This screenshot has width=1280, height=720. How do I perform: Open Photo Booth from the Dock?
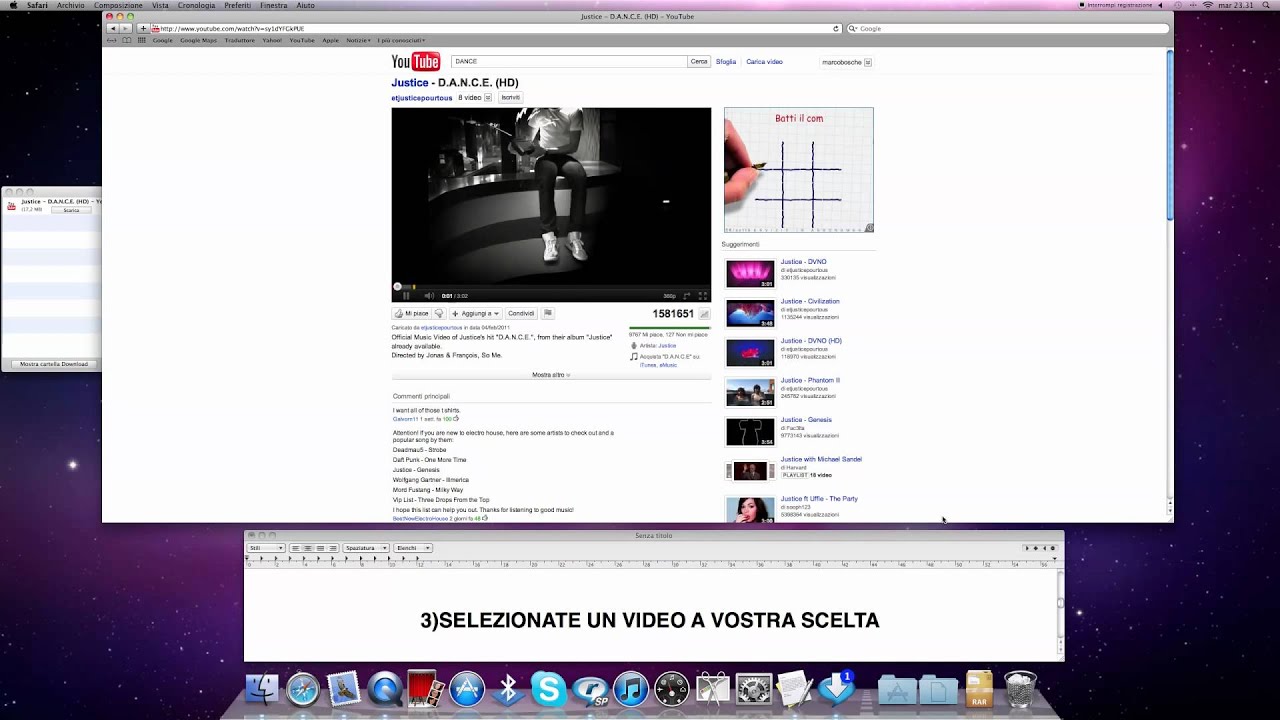[425, 689]
